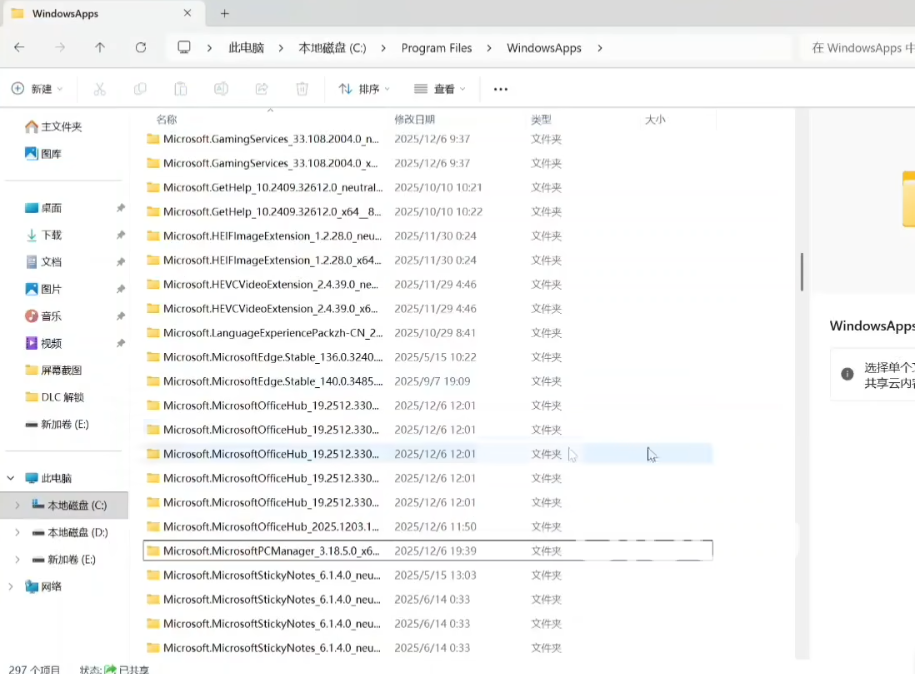Image resolution: width=915 pixels, height=674 pixels.
Task: Go up one folder level with the up arrow
Action: click(100, 47)
